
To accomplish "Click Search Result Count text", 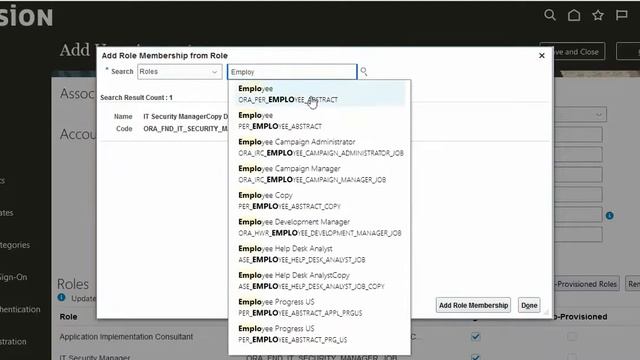I will pos(136,98).
